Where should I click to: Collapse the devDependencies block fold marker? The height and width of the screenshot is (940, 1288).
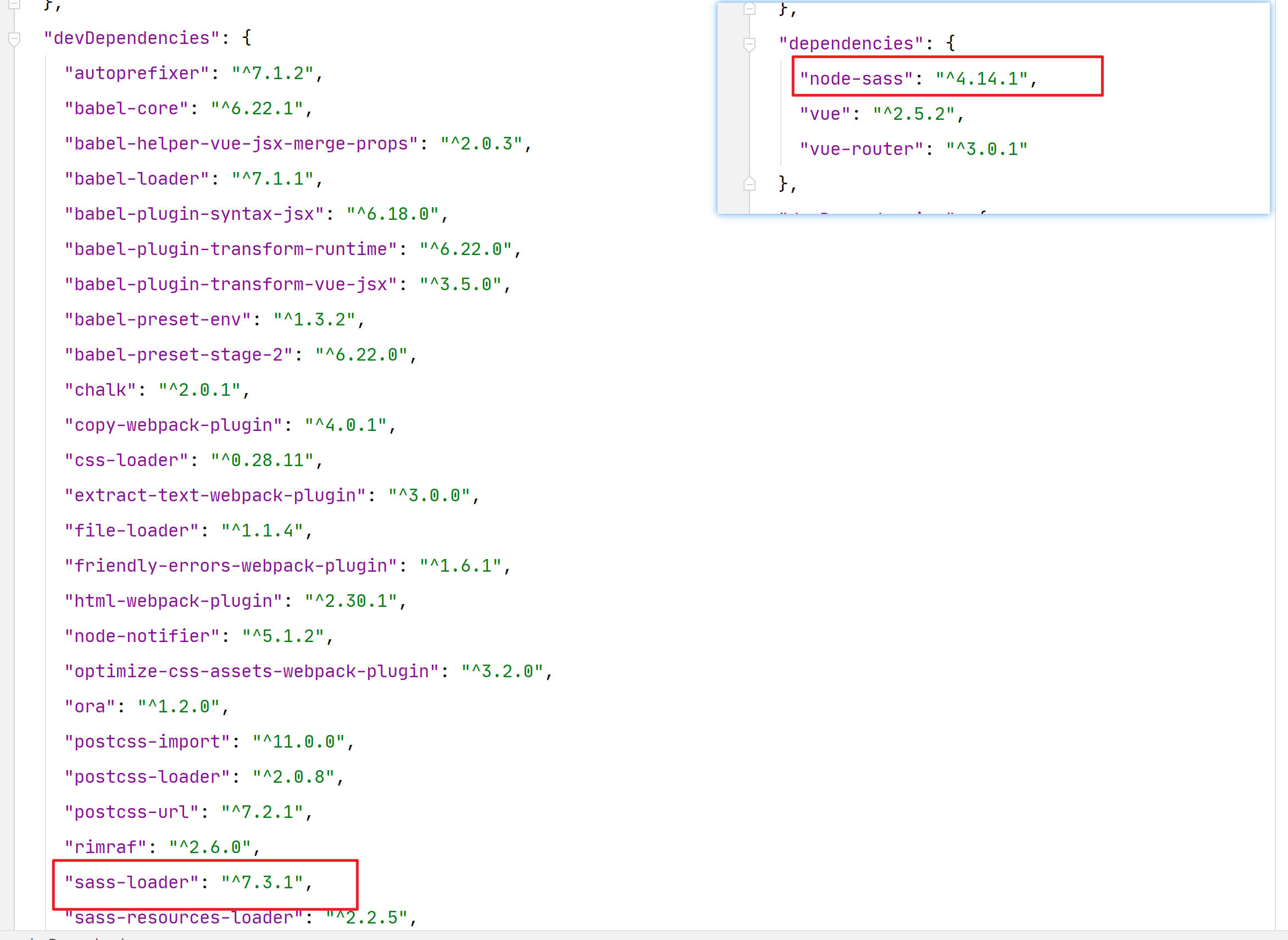coord(15,39)
